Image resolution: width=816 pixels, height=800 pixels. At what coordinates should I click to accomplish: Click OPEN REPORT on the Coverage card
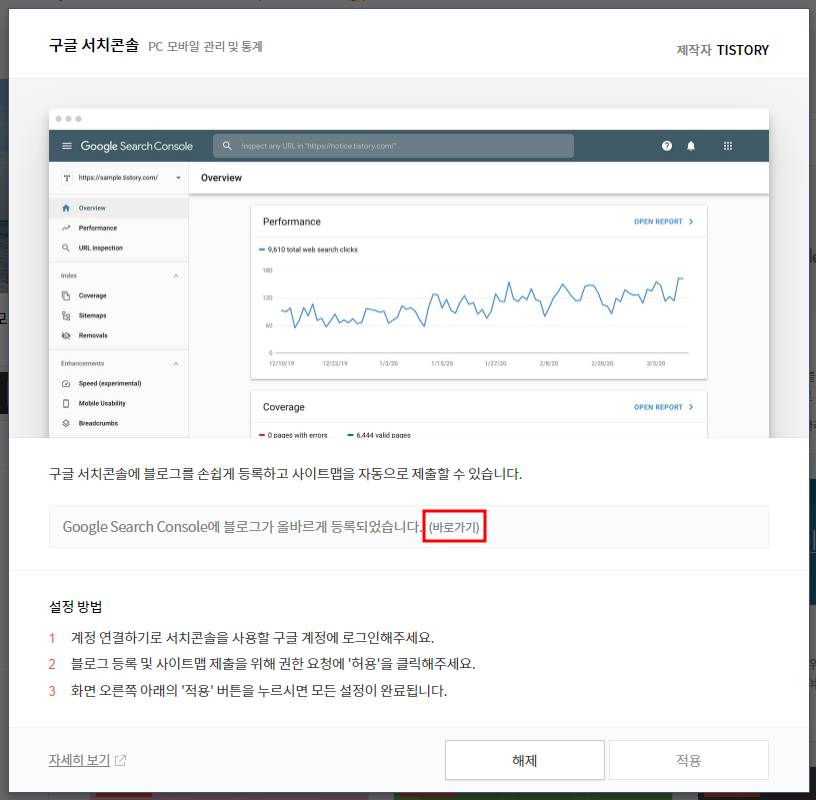click(x=664, y=407)
